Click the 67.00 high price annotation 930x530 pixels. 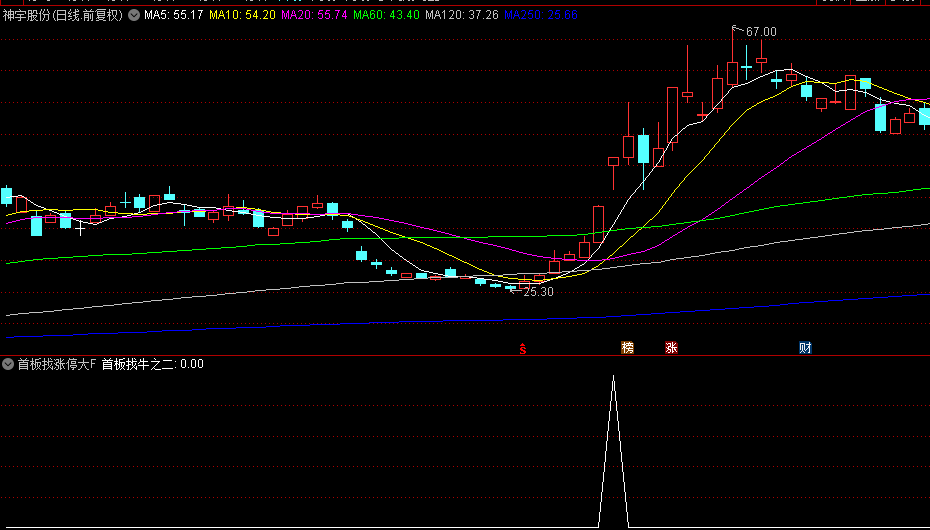760,32
